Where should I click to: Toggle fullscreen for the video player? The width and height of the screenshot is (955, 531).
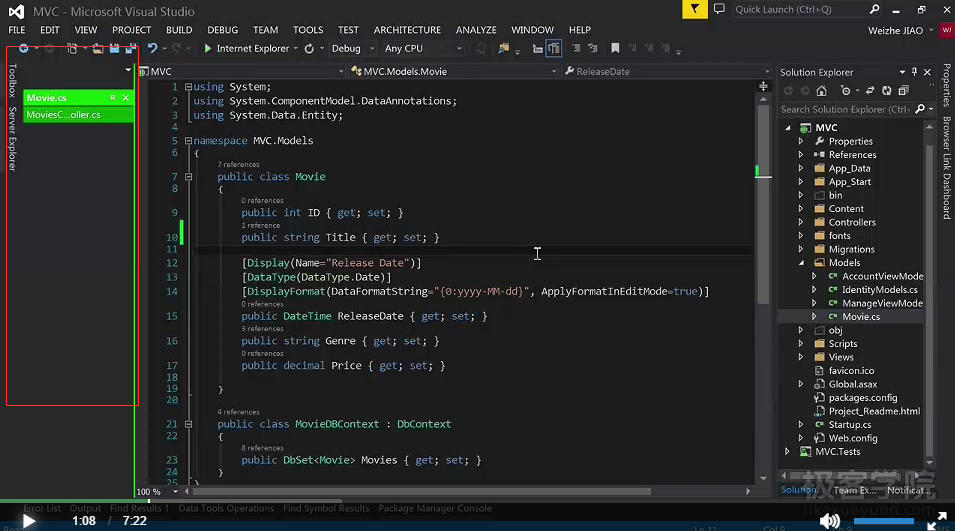(937, 521)
